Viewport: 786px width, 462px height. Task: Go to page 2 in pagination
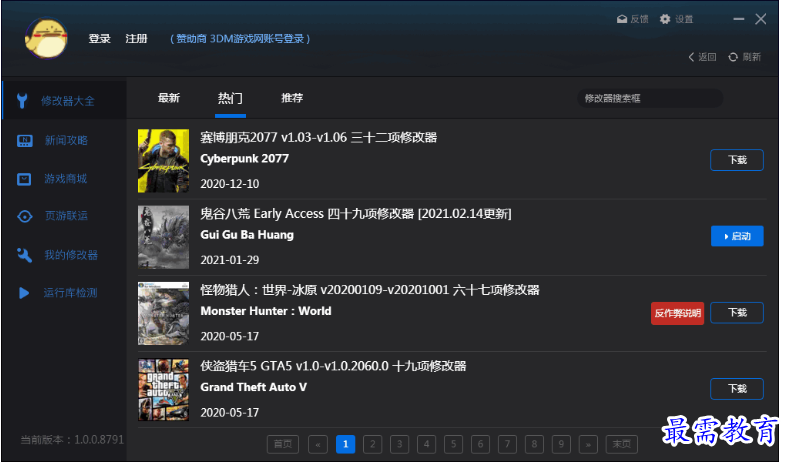click(372, 444)
